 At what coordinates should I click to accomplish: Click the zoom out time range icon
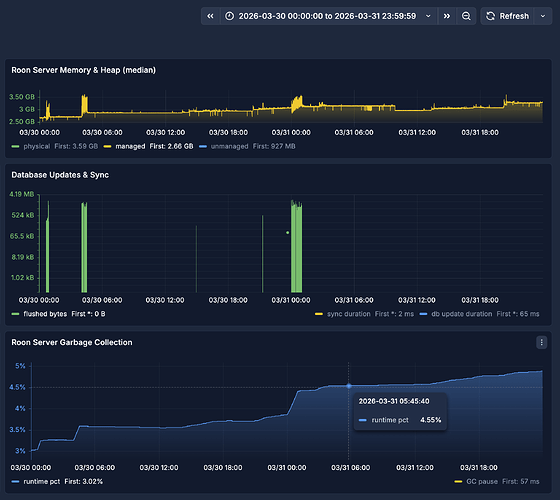tap(466, 16)
